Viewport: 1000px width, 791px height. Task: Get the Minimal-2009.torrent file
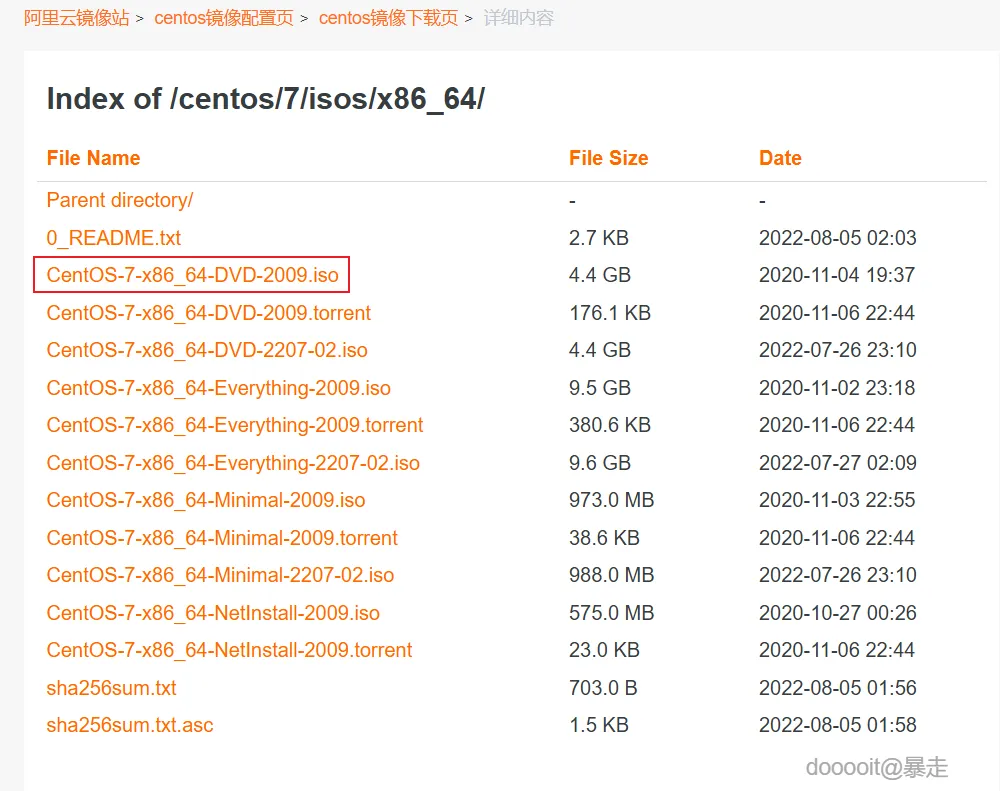click(x=222, y=538)
